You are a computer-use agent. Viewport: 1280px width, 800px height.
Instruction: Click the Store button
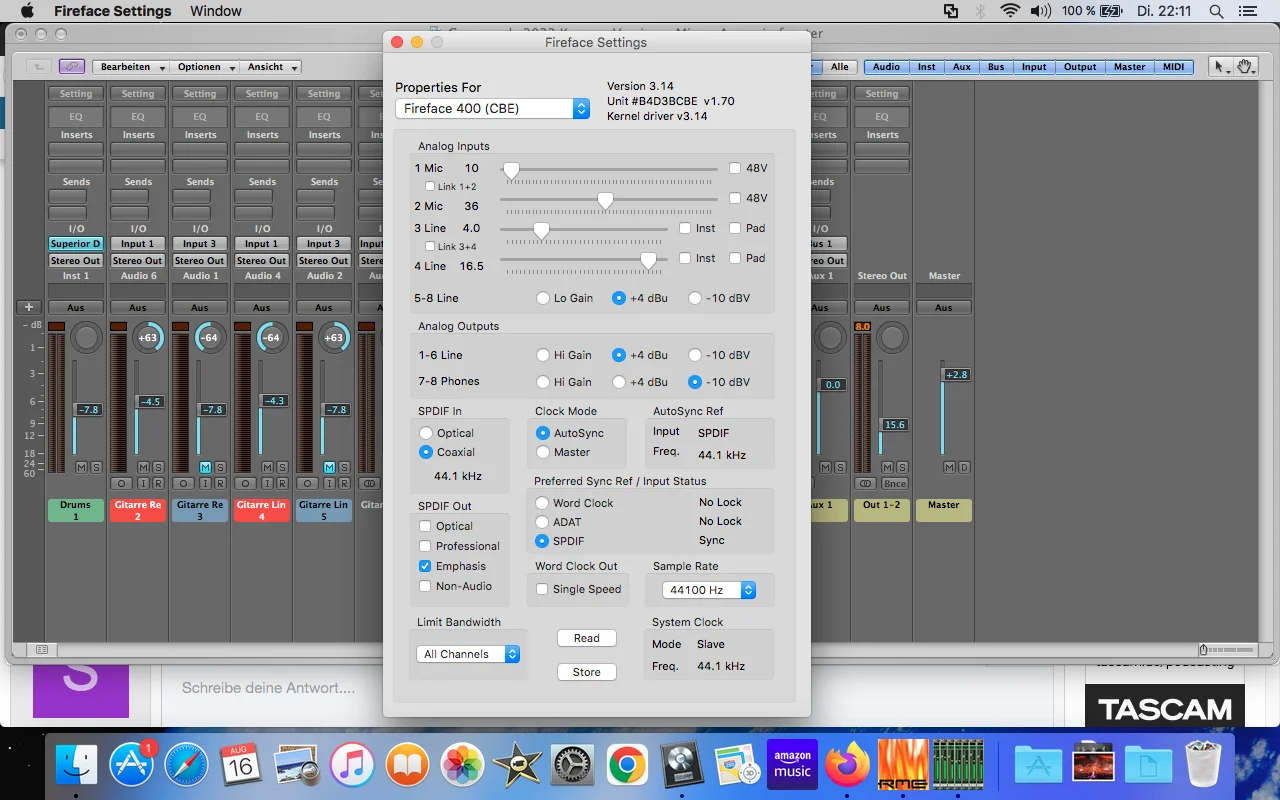click(x=587, y=672)
